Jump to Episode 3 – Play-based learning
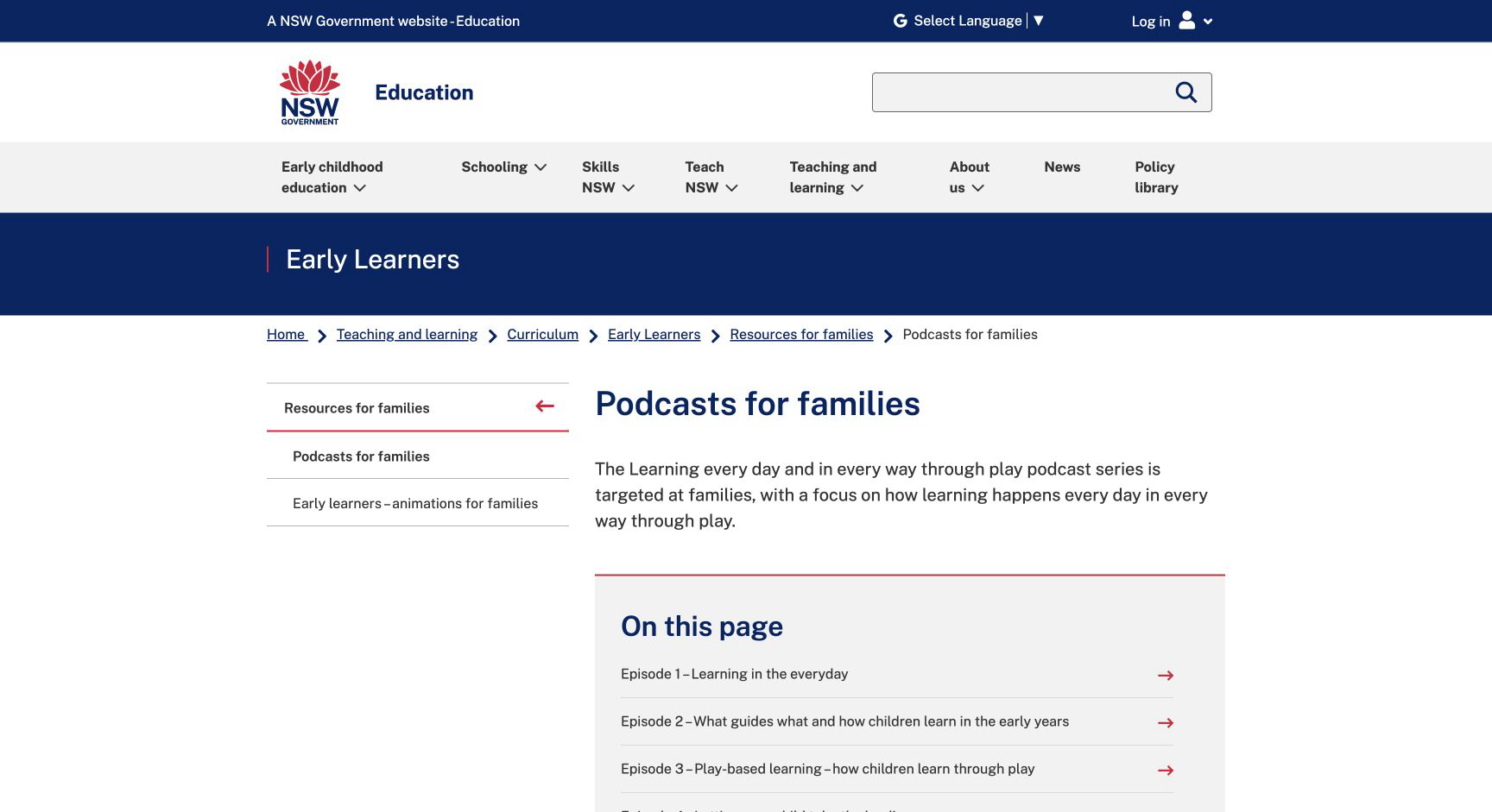The height and width of the screenshot is (812, 1492). tap(827, 769)
